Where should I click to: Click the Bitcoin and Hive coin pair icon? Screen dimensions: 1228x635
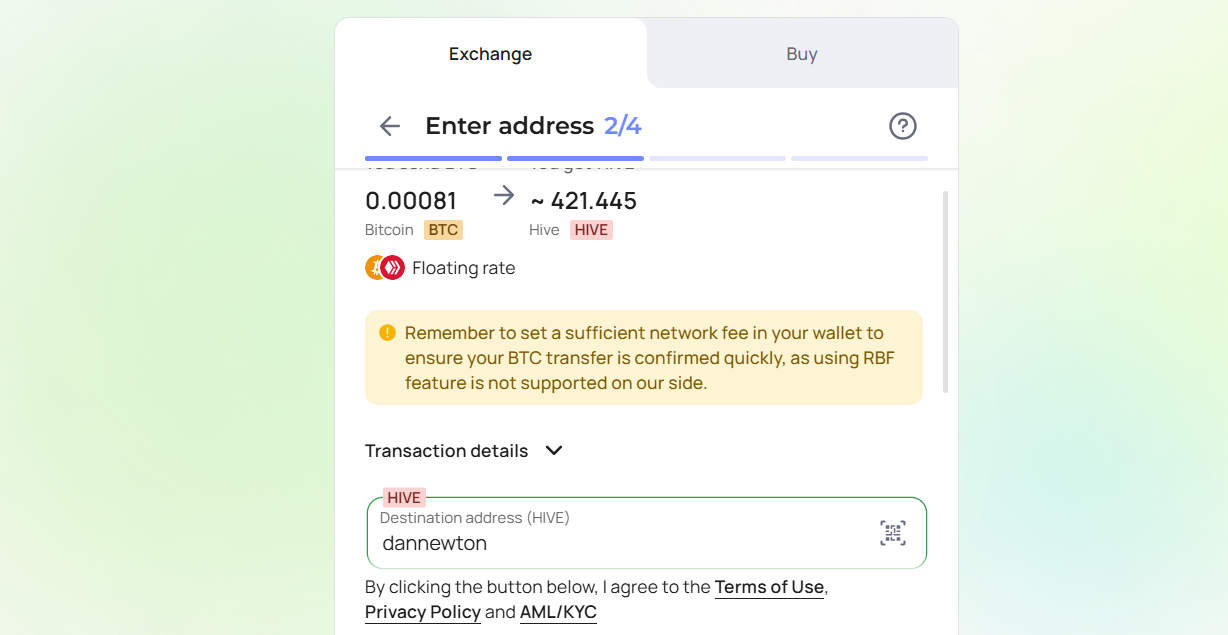point(385,268)
